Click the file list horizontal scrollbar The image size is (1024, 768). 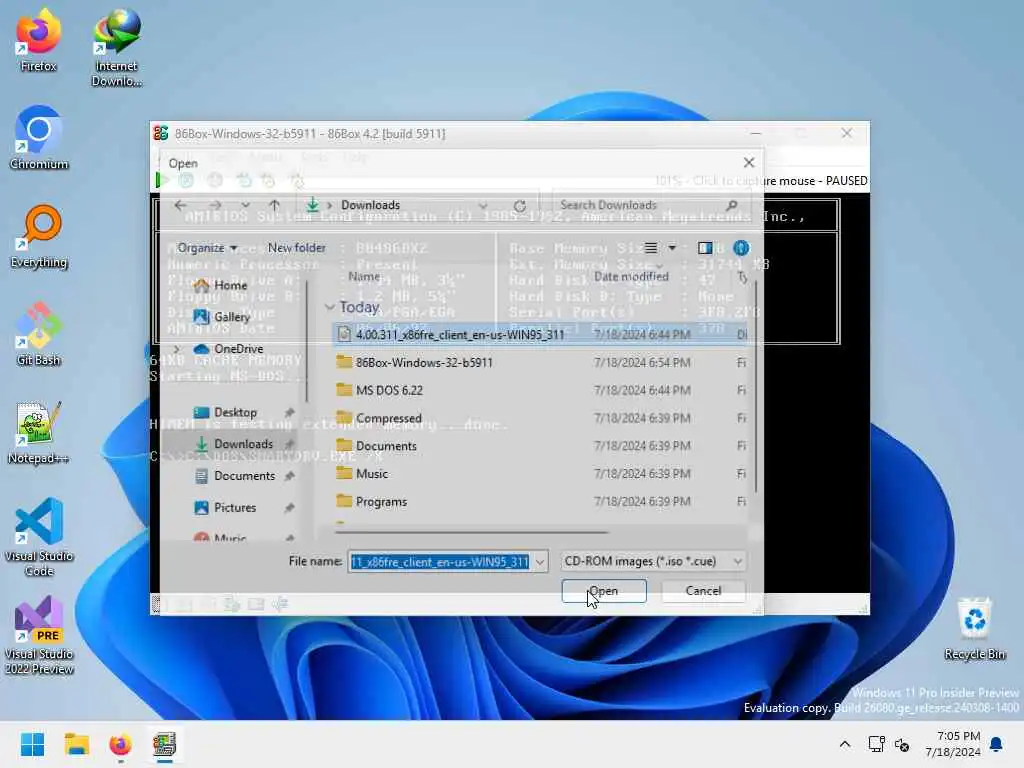pos(472,532)
